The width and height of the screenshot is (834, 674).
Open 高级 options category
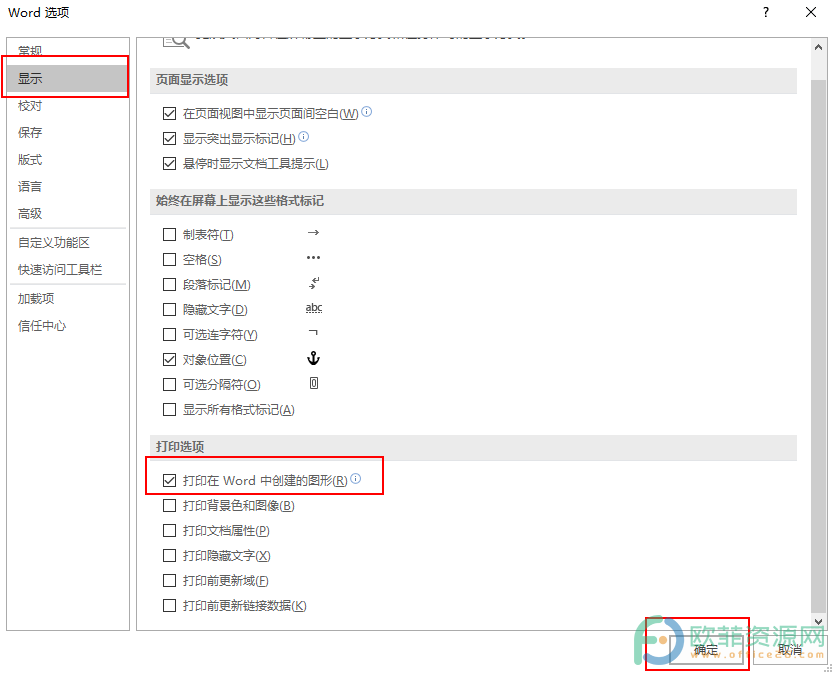(x=67, y=214)
